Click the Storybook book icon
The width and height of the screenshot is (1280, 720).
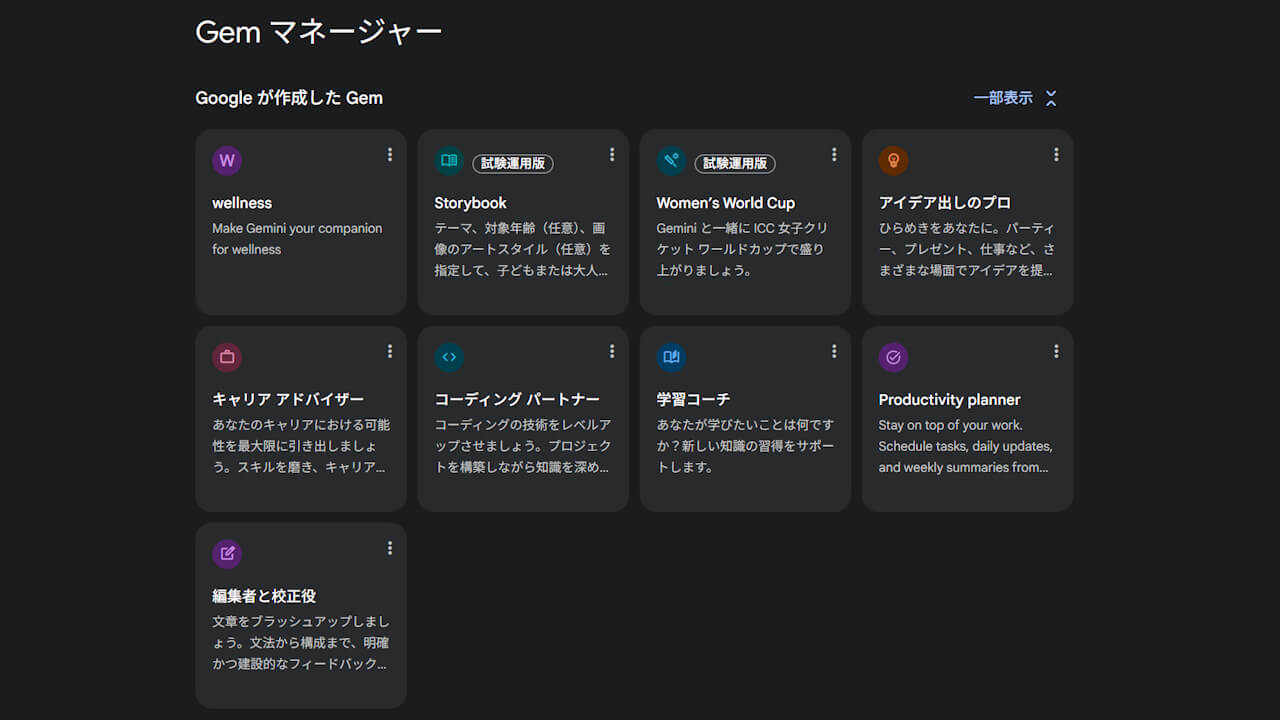click(449, 160)
